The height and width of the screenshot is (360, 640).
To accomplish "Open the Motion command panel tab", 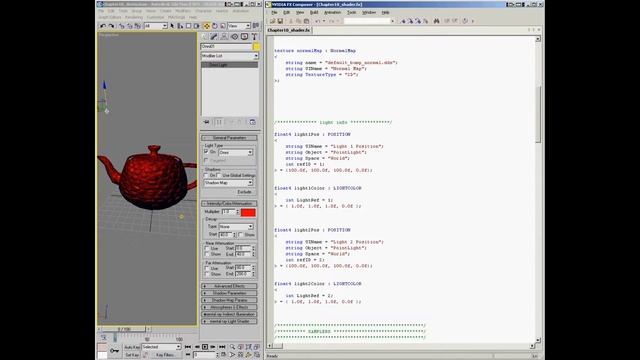I will click(x=234, y=37).
